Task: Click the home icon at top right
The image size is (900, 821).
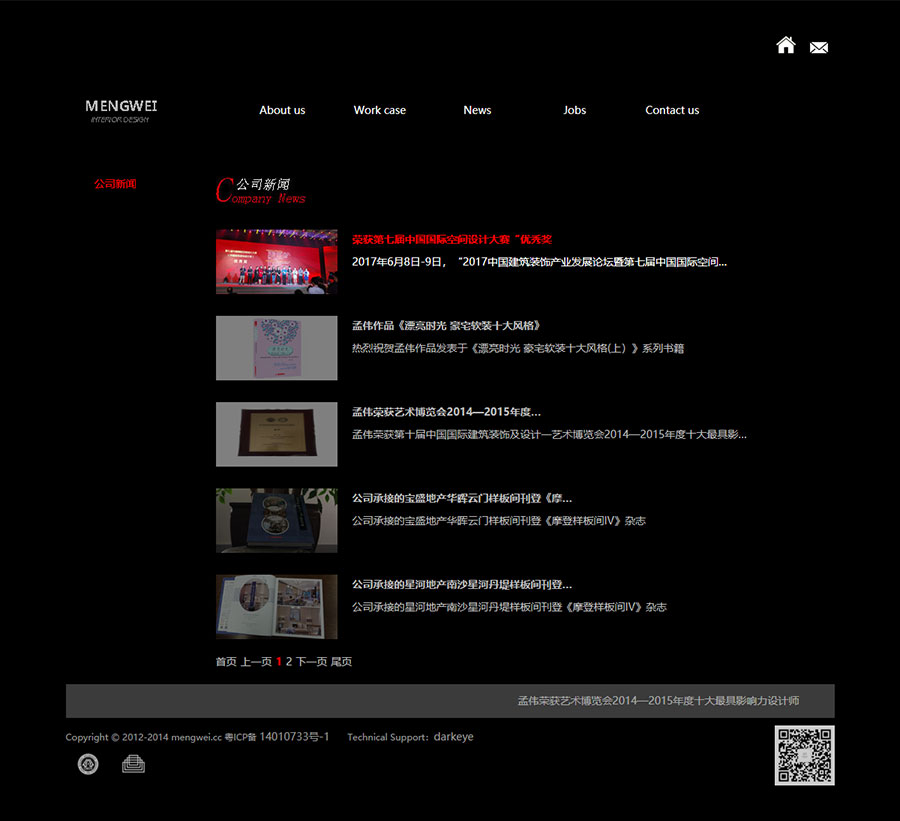Action: 786,46
